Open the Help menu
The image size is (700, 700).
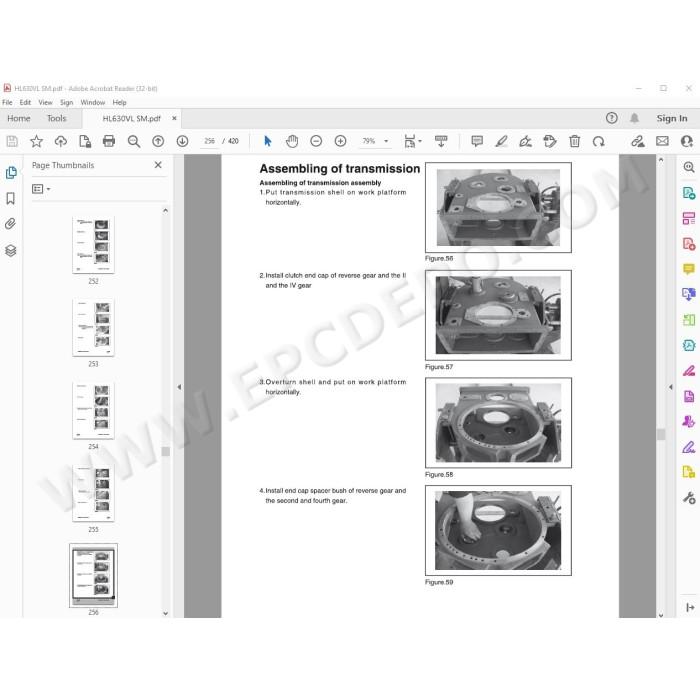119,102
